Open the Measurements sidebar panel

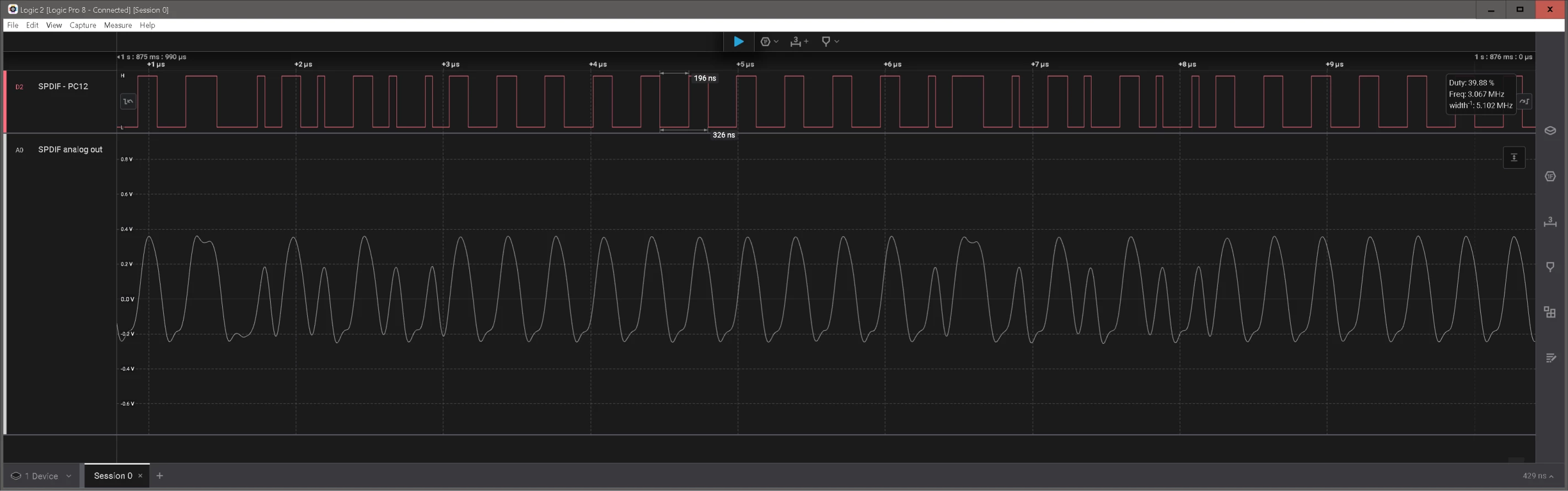[x=1550, y=222]
